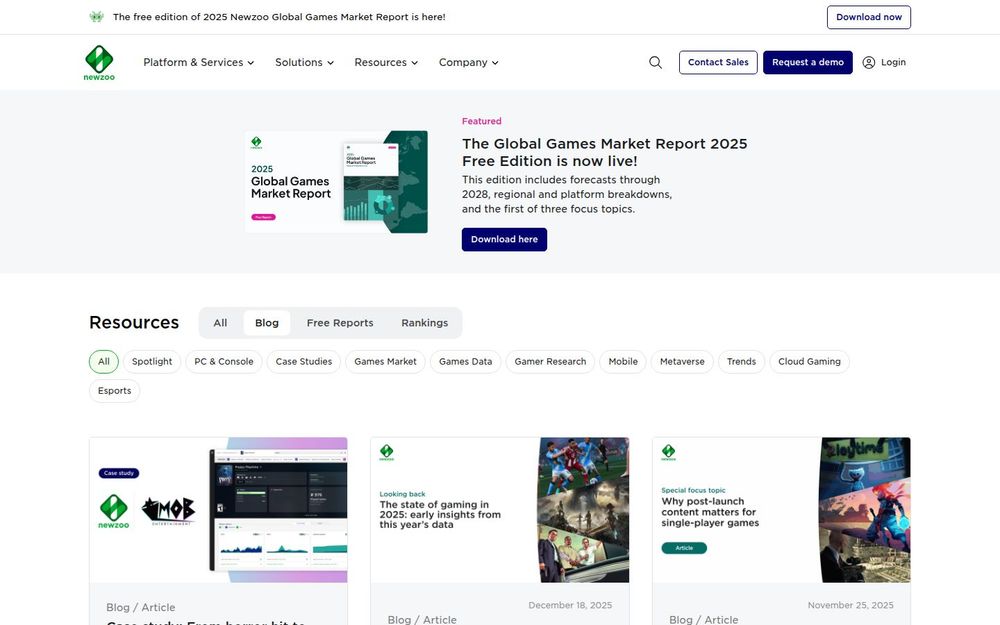The image size is (1000, 625).
Task: Click Download now in top banner
Action: (x=869, y=17)
